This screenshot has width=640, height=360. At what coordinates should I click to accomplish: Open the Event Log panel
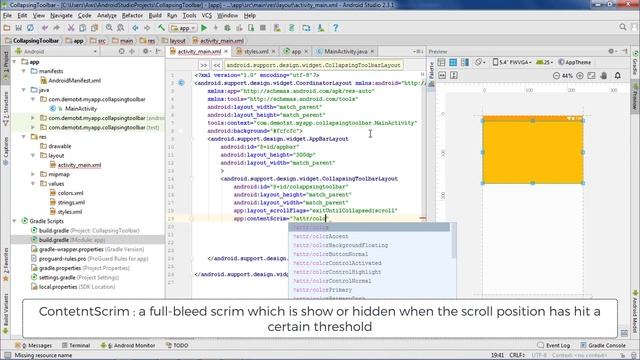(553, 345)
